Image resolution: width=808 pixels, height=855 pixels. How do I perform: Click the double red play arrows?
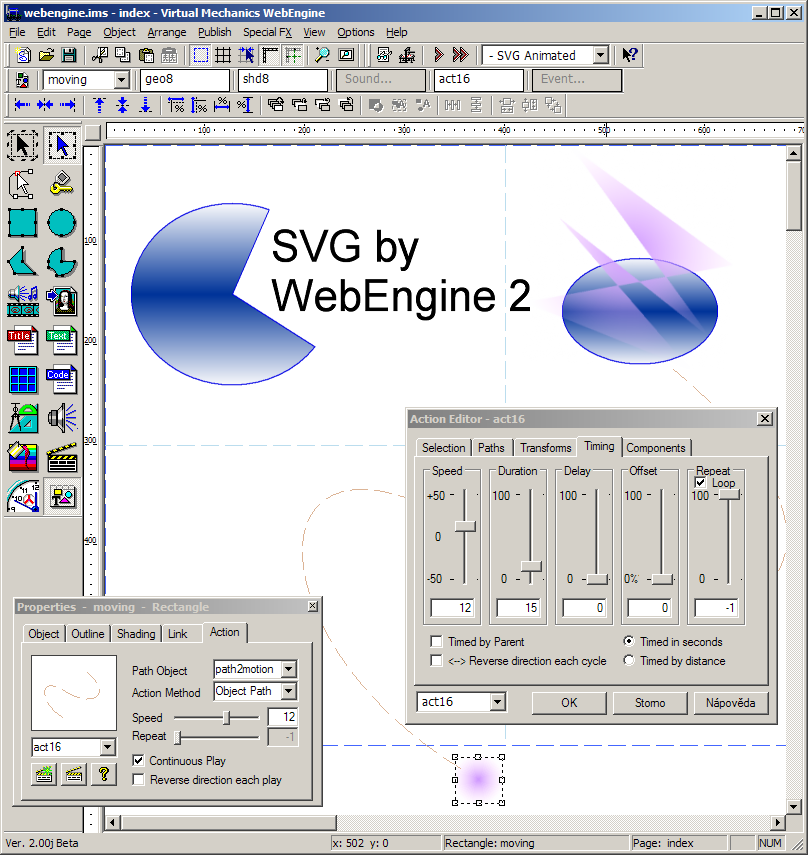[x=461, y=55]
